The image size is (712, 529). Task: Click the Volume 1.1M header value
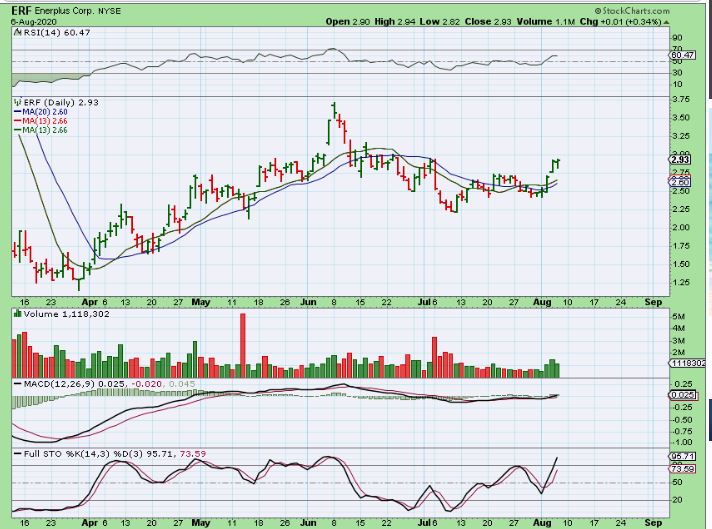(546, 22)
